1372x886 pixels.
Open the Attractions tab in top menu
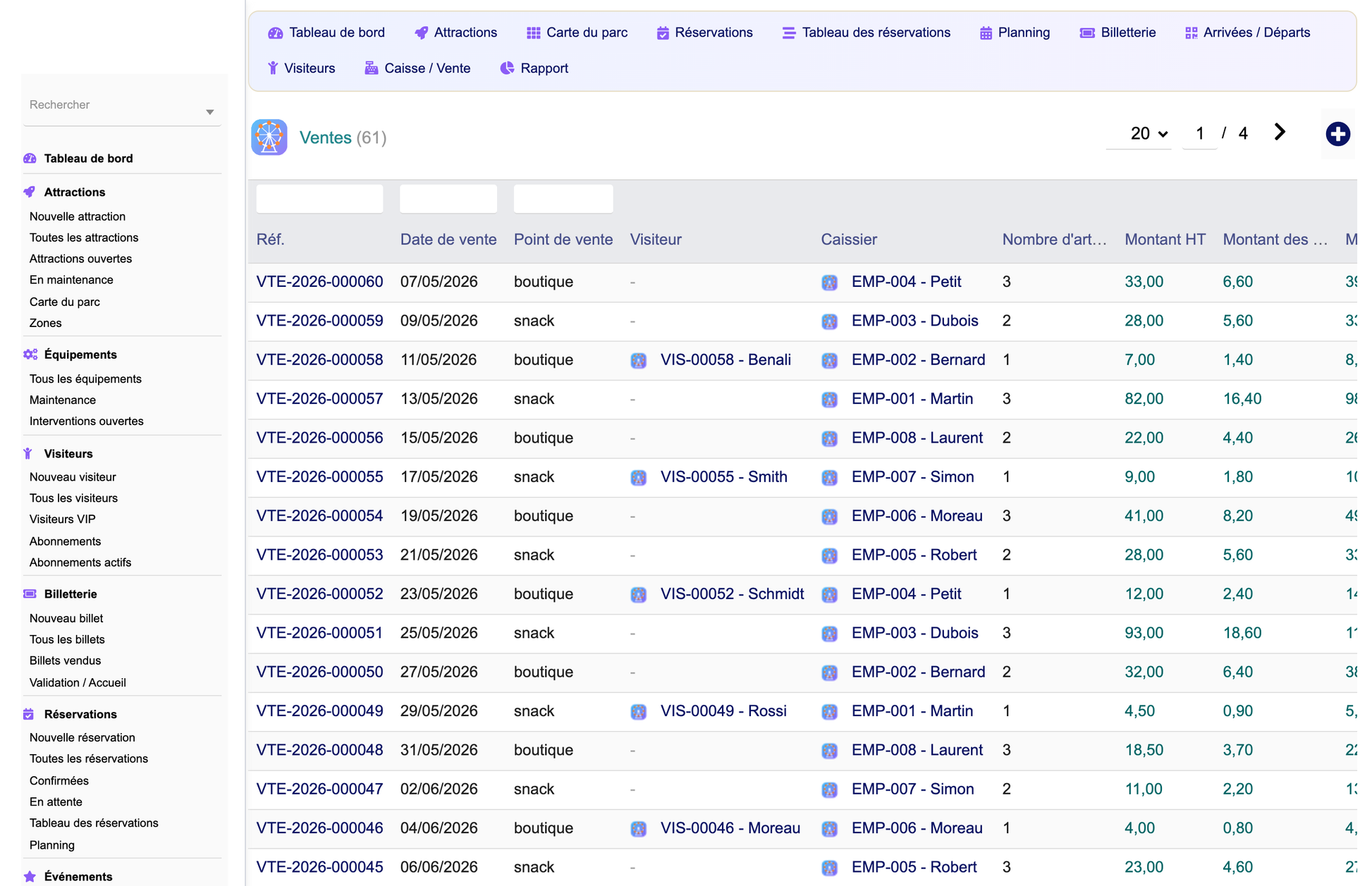pyautogui.click(x=456, y=32)
